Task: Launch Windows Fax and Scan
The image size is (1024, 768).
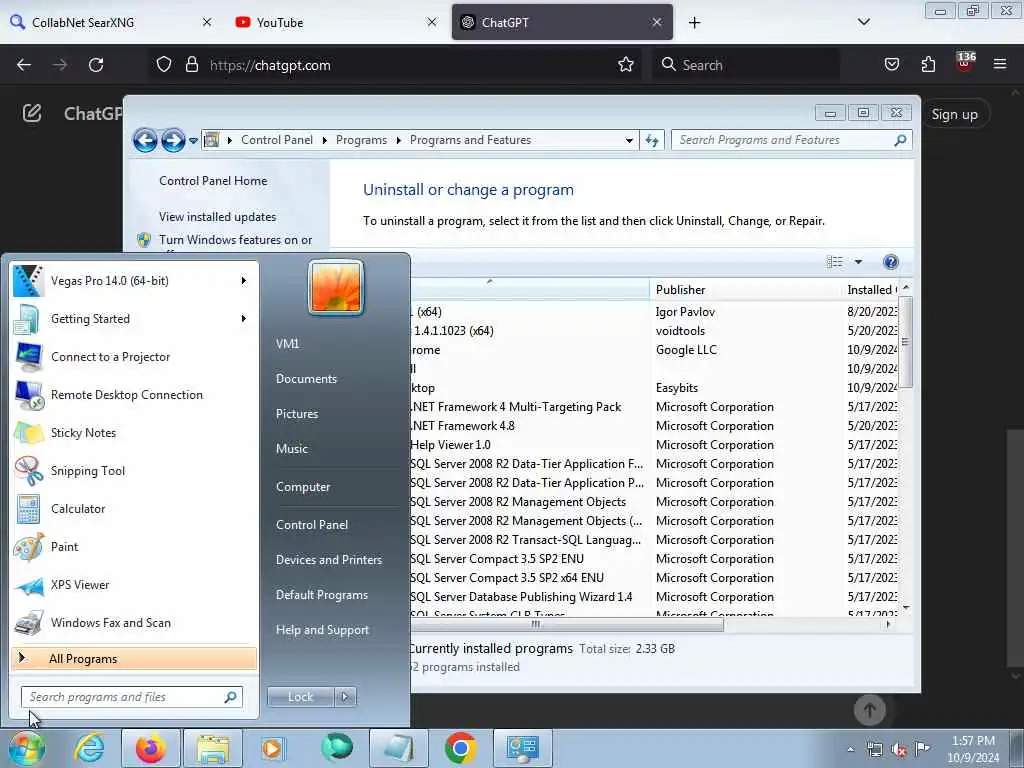Action: point(134,622)
